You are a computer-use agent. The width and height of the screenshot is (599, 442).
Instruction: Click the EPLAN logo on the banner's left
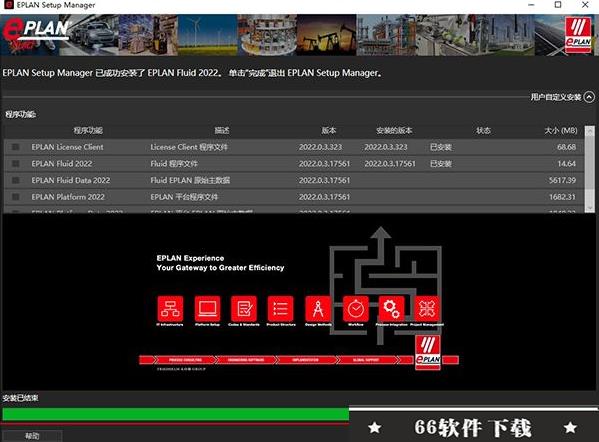pyautogui.click(x=36, y=35)
